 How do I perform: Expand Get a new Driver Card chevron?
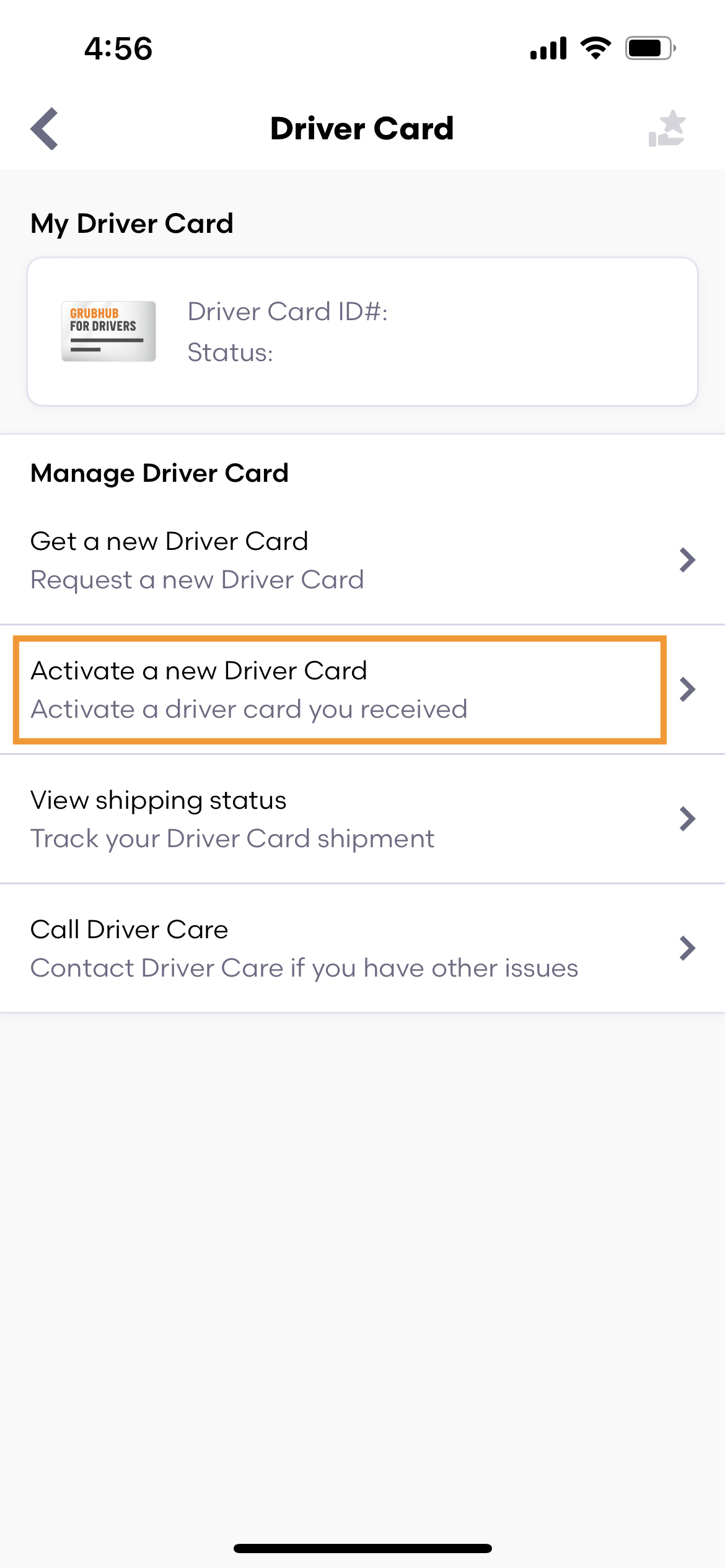point(687,560)
